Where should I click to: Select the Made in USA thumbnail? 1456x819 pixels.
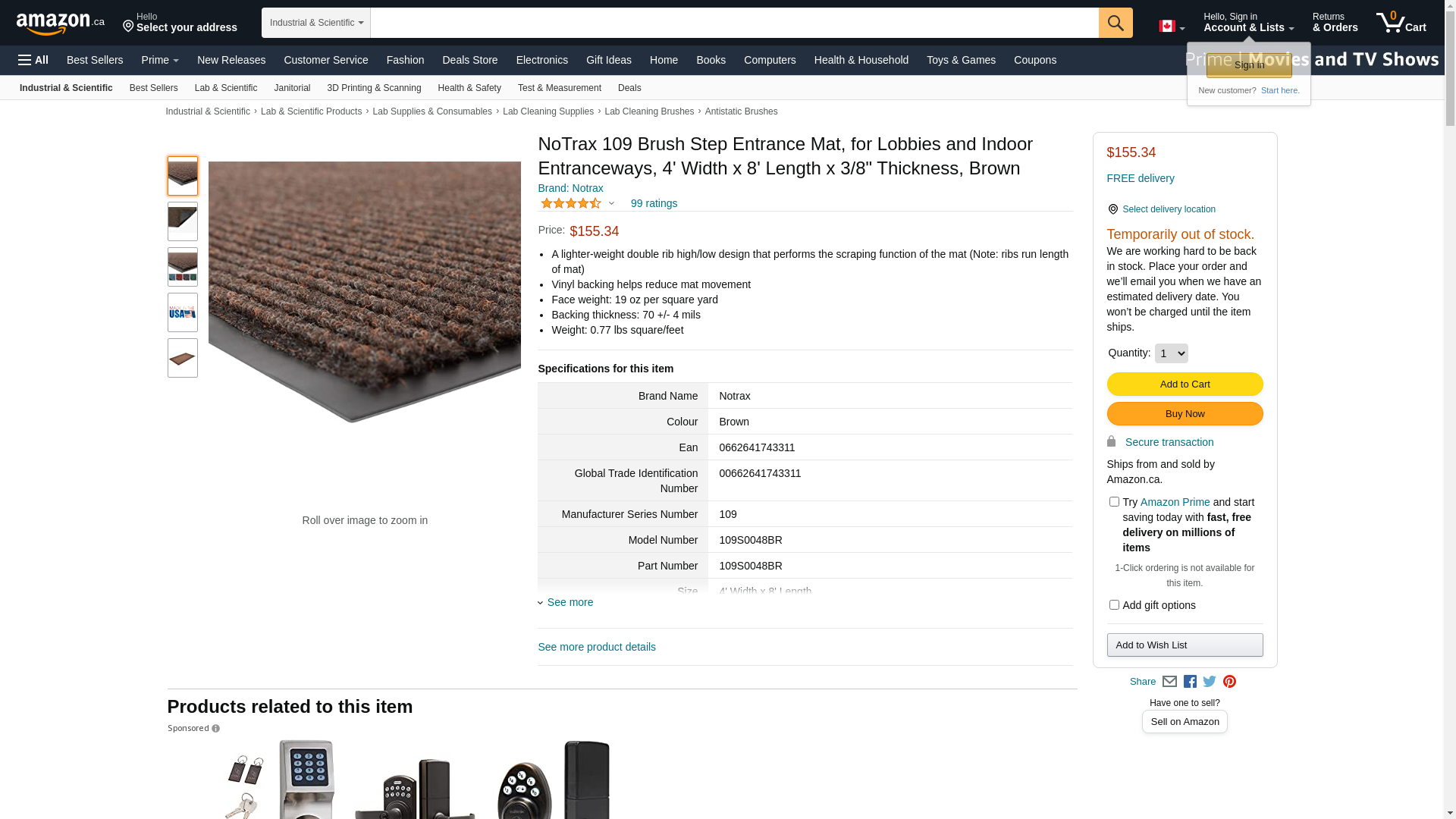tap(183, 312)
